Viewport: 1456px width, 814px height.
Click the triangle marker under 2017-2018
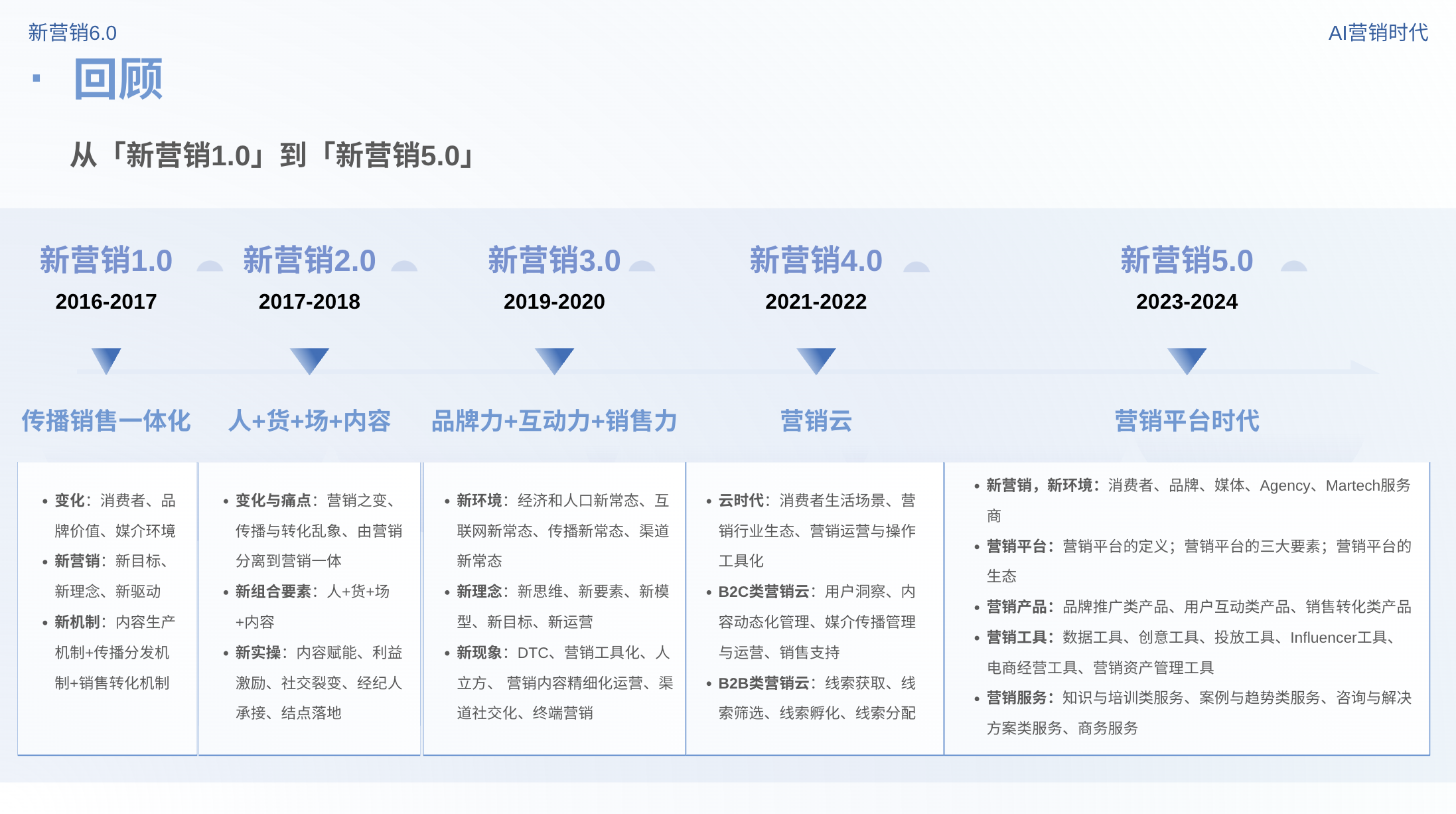(x=309, y=359)
